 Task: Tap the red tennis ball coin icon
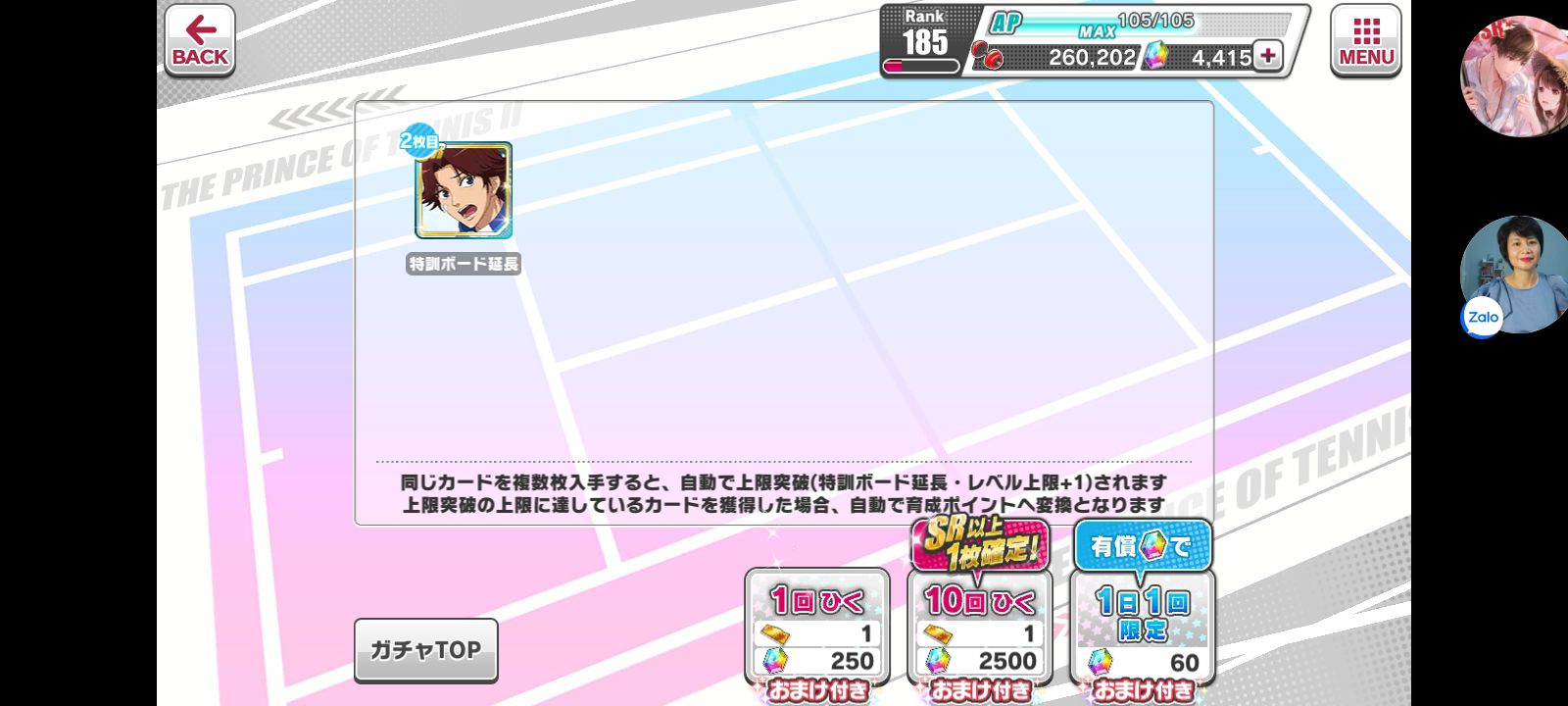[988, 57]
